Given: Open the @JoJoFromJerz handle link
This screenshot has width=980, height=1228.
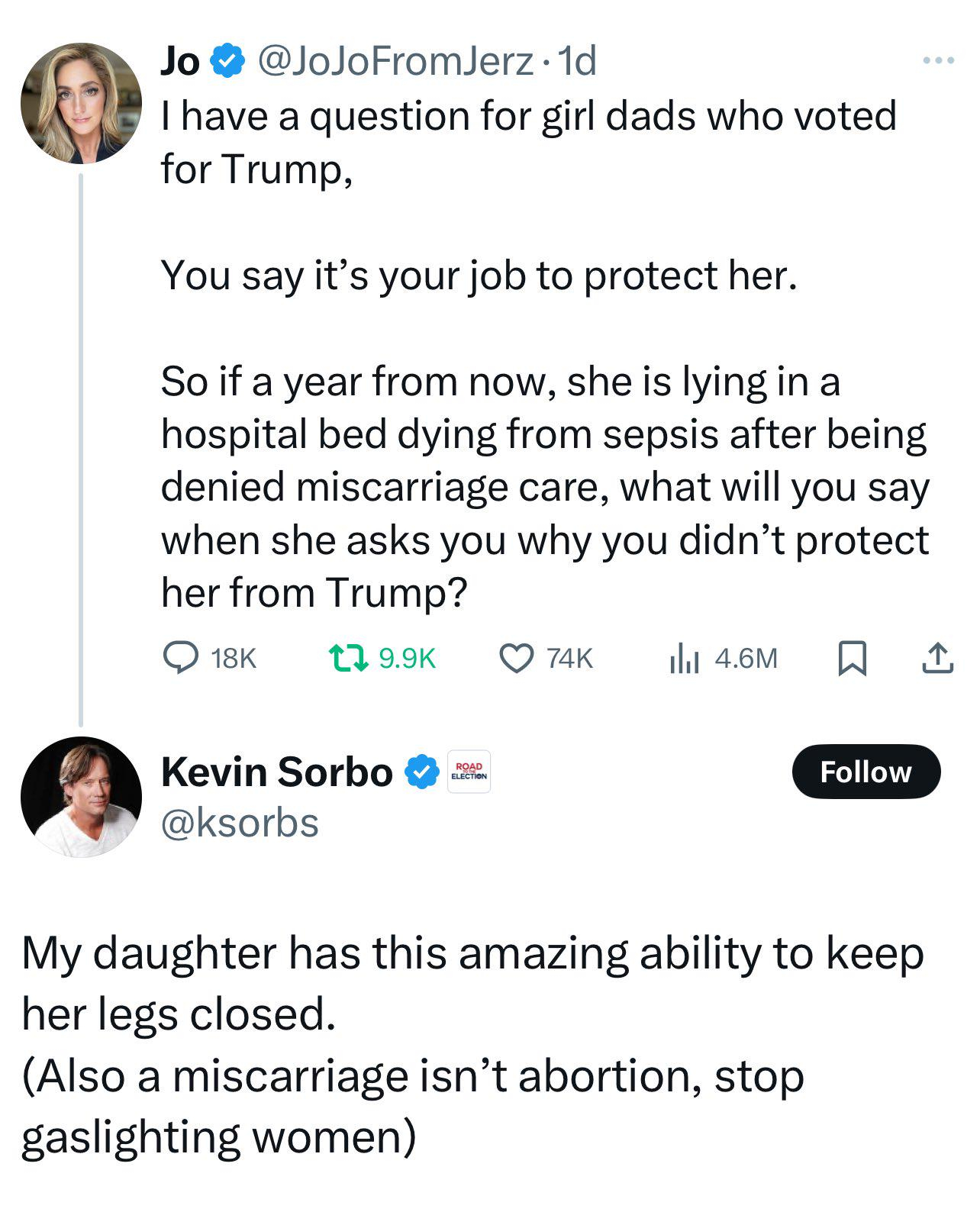Looking at the screenshot, I should coord(395,61).
